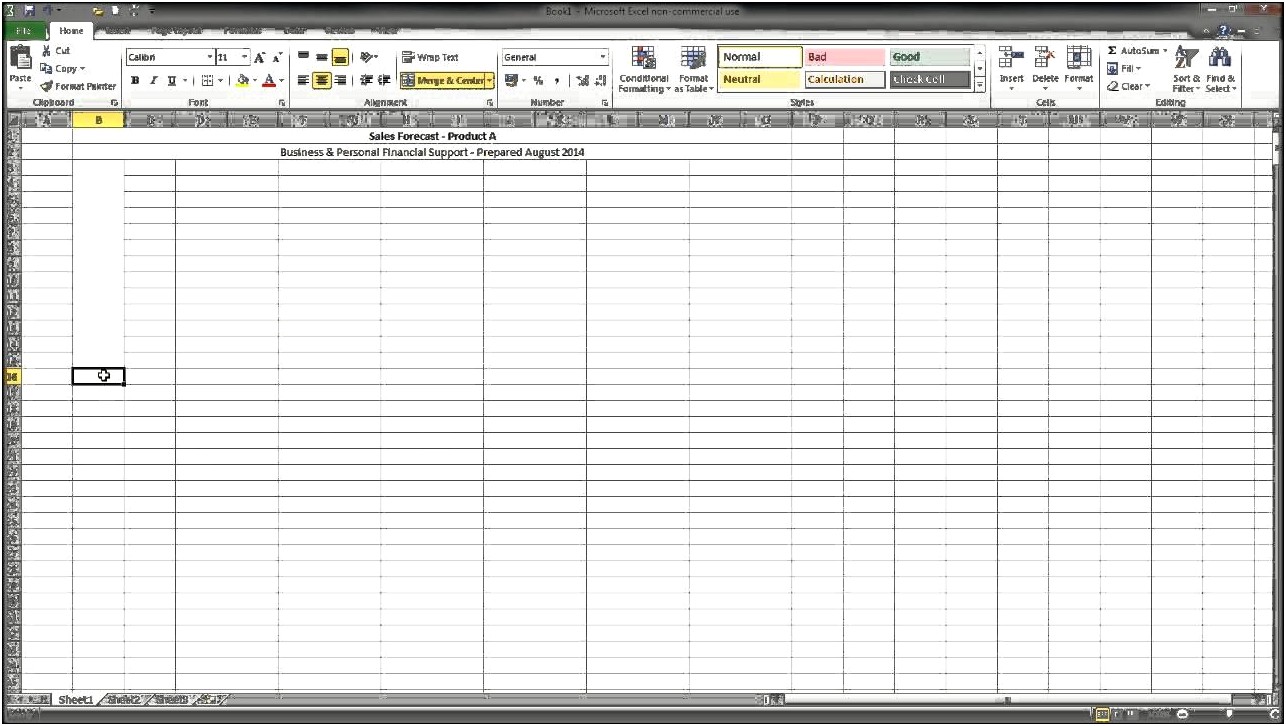Image resolution: width=1286 pixels, height=726 pixels.
Task: Expand the cell Styles gallery
Action: point(980,86)
